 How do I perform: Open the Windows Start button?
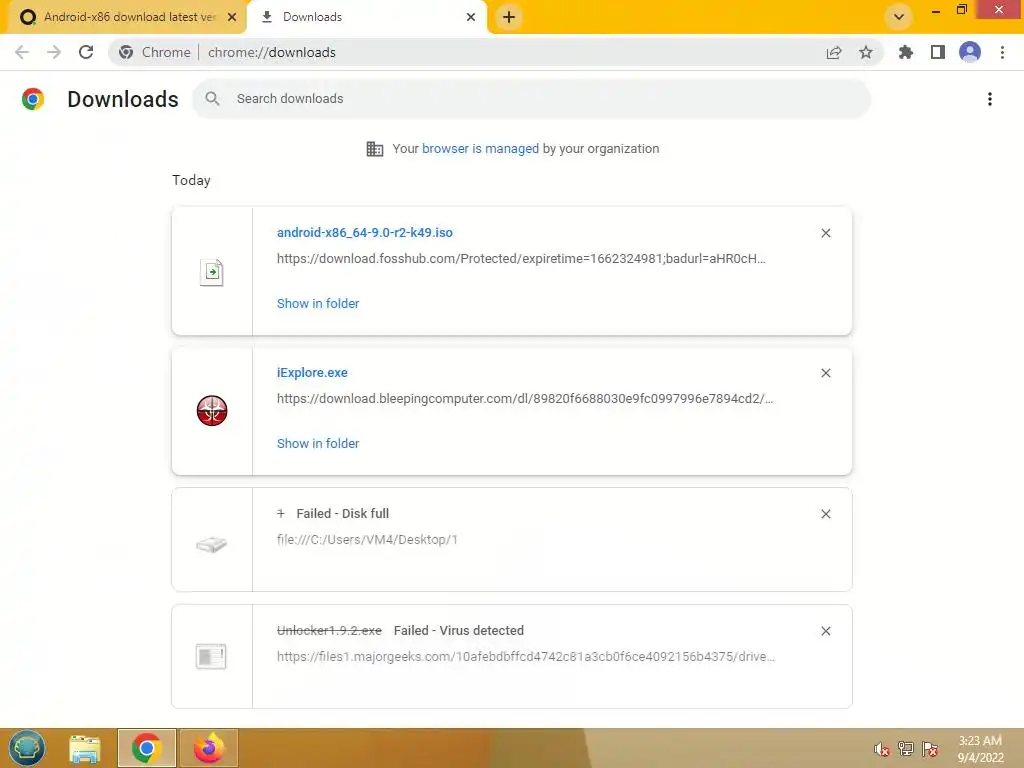[27, 748]
